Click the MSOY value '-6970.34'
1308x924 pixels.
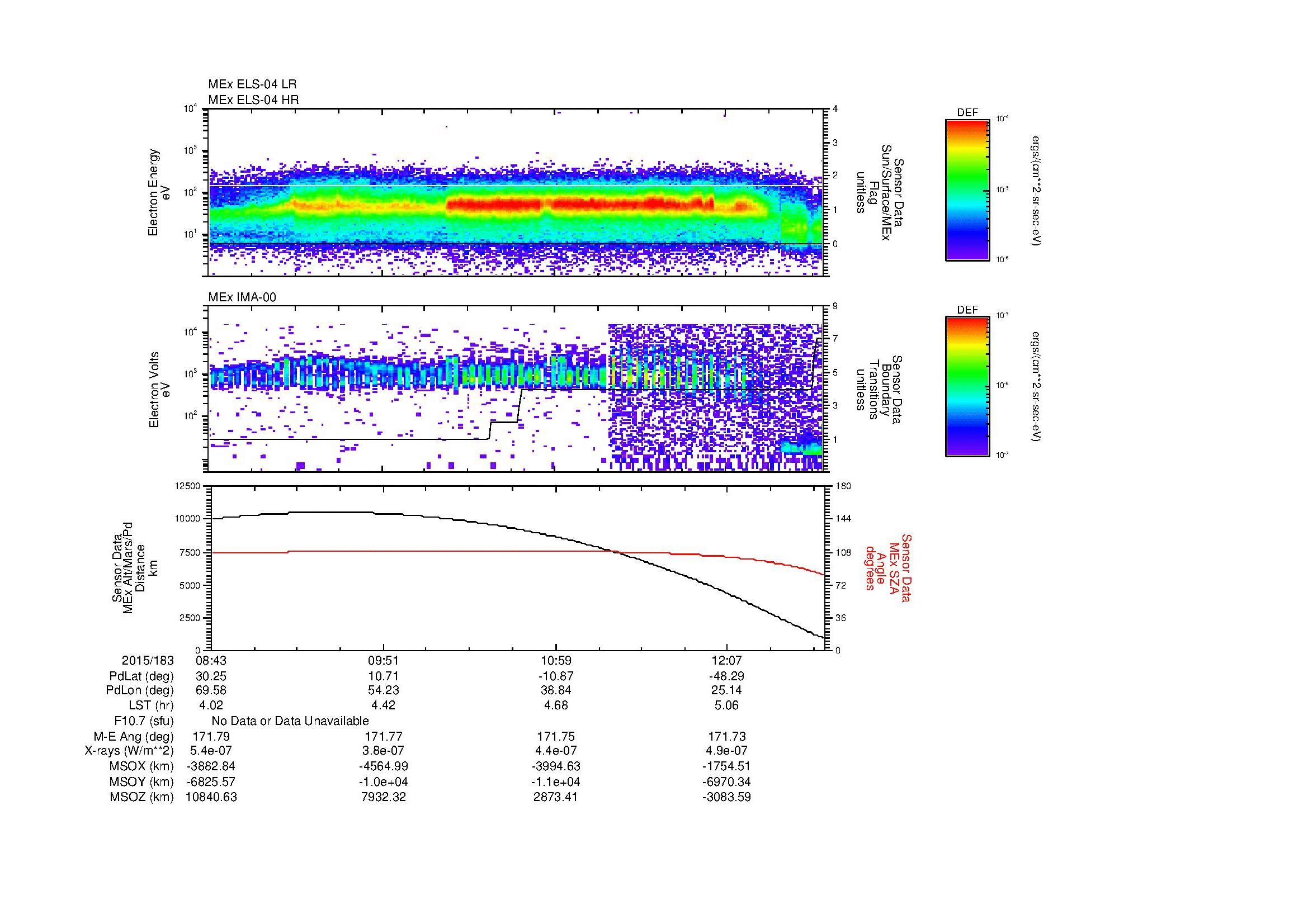(x=727, y=782)
